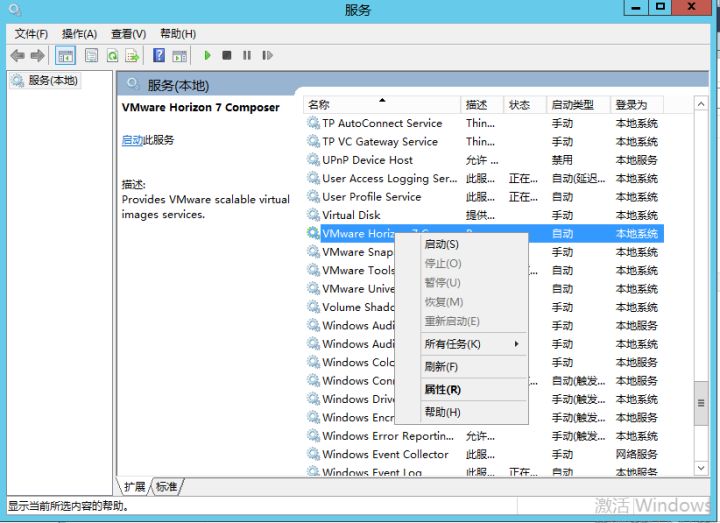Click 自动(延迟... startup type of User Access Logging
Image resolution: width=720 pixels, height=523 pixels.
coord(578,178)
